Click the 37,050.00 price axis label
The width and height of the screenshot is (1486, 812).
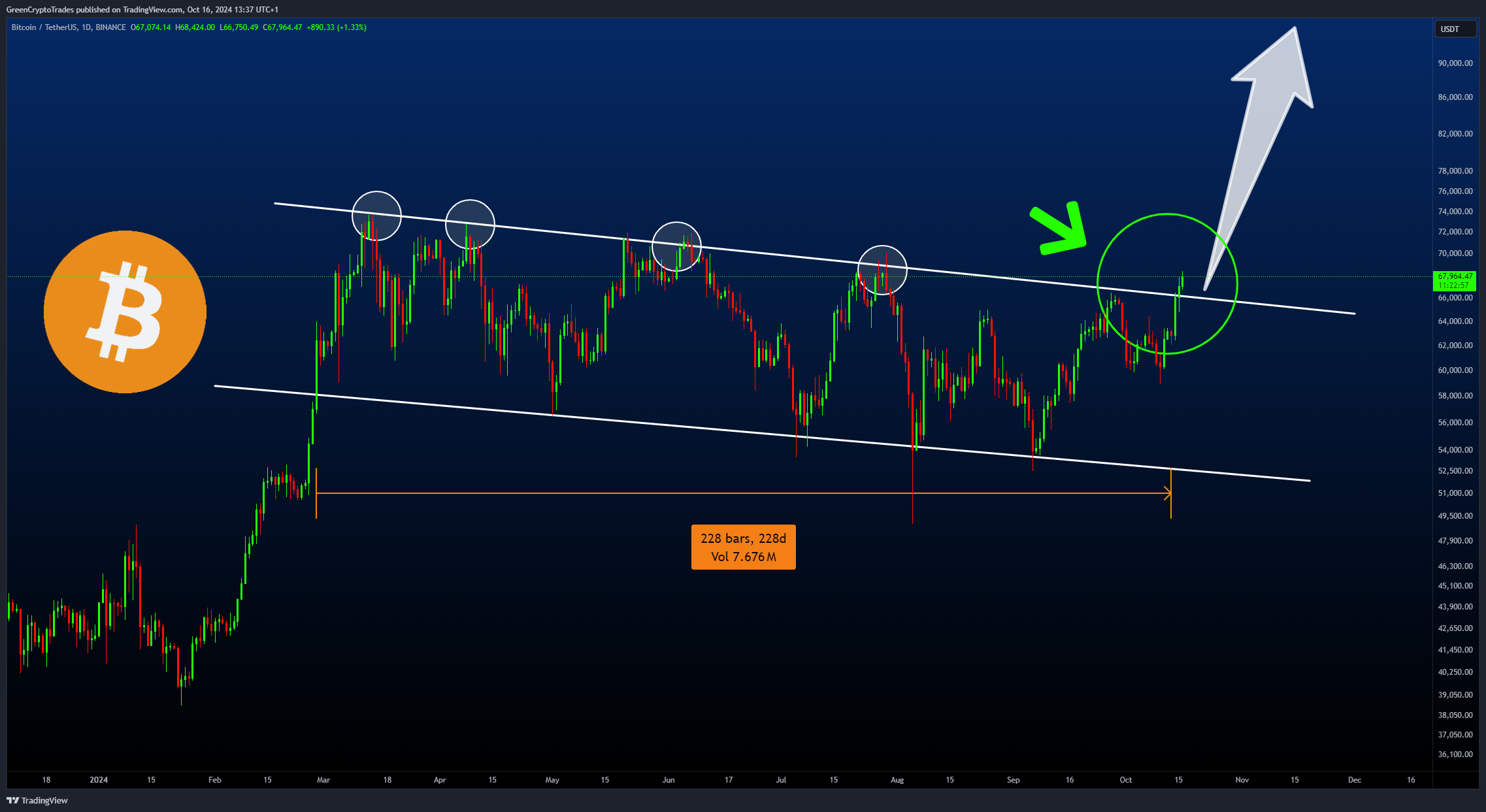point(1455,735)
